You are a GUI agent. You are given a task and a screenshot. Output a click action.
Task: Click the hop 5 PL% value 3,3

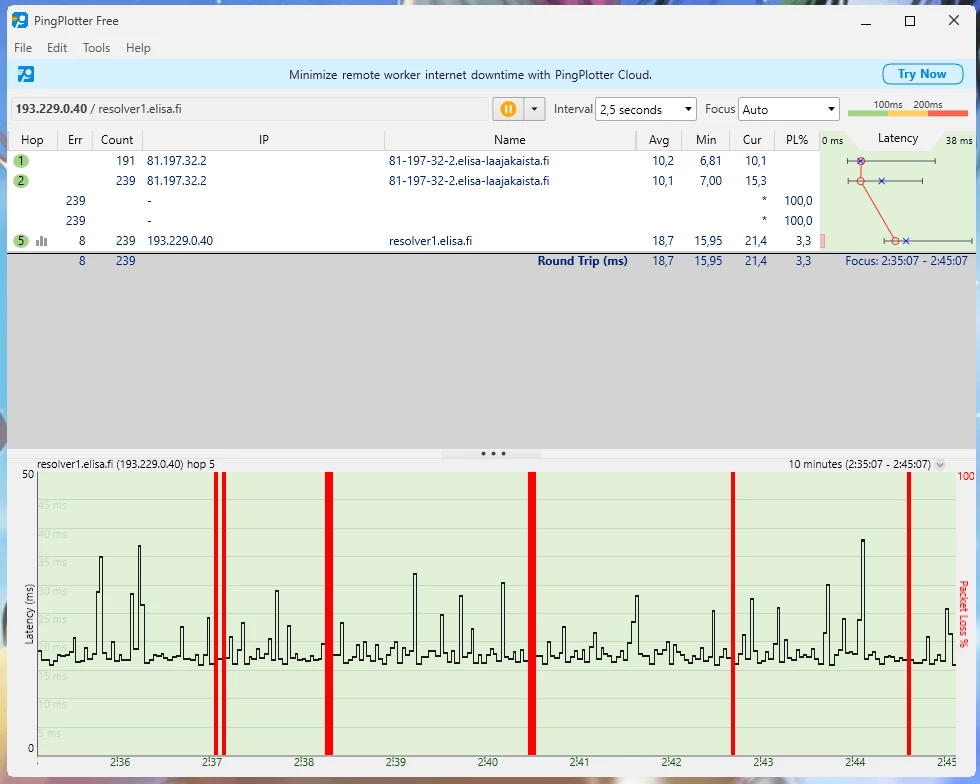803,241
